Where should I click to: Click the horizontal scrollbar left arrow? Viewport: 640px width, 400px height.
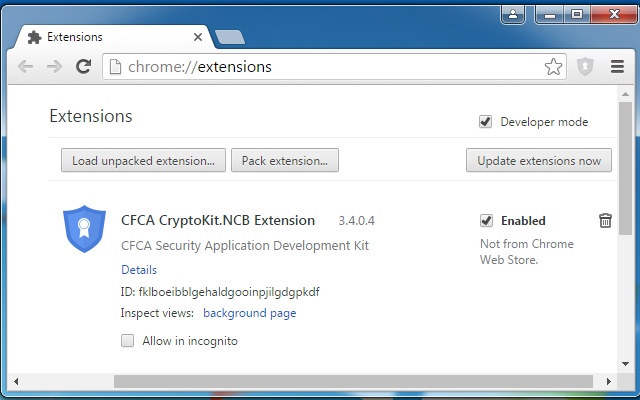coord(16,381)
